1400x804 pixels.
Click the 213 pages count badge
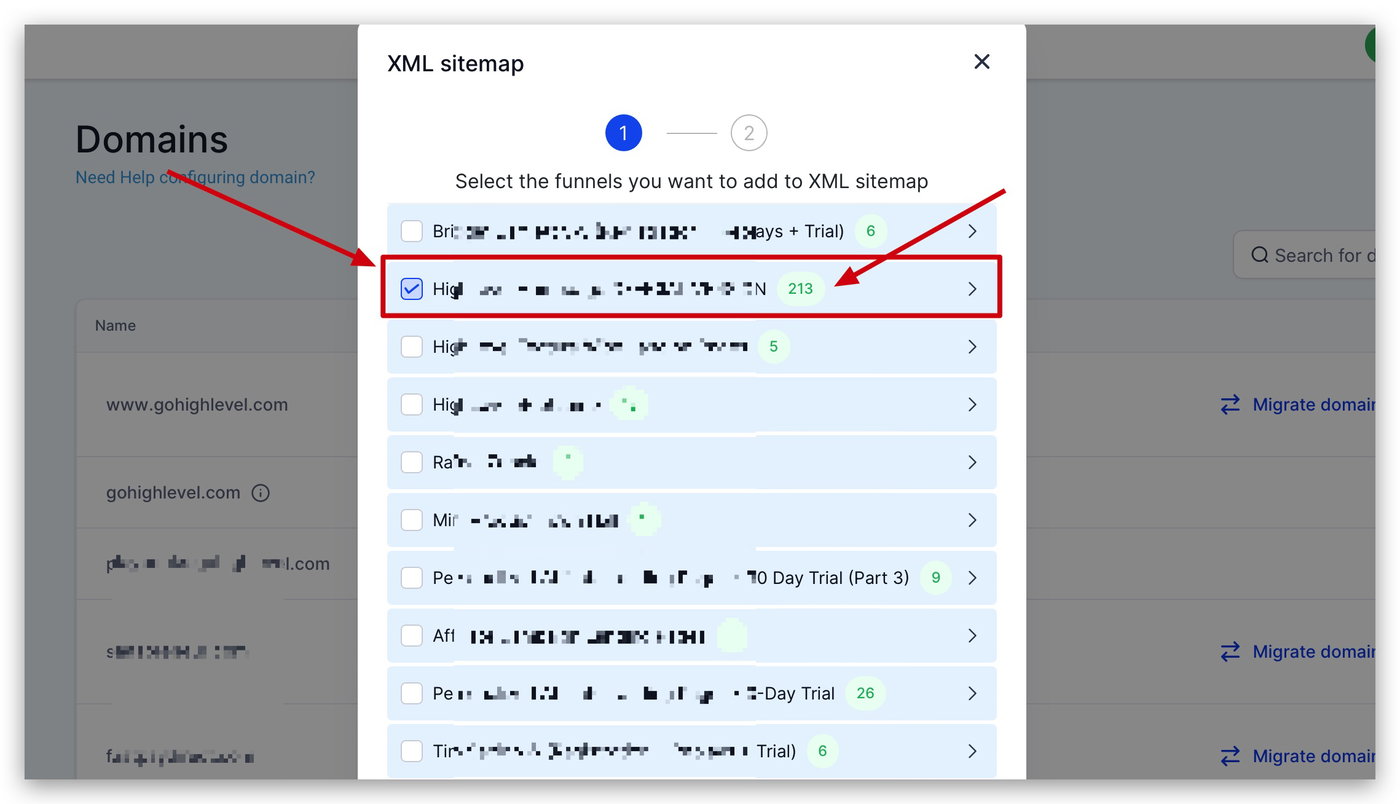[x=800, y=289]
